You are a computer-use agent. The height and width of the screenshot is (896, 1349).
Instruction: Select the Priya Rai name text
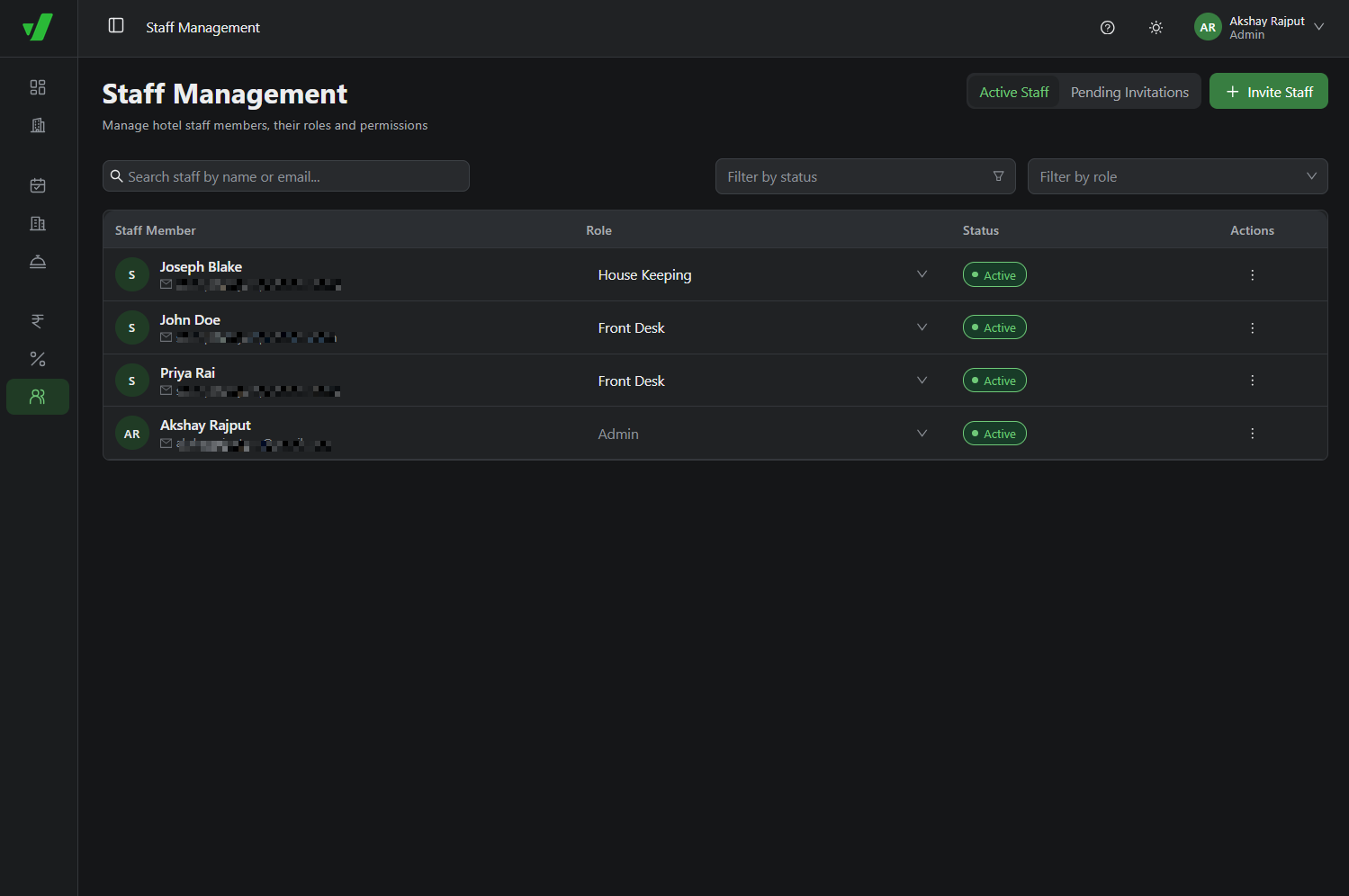point(187,373)
